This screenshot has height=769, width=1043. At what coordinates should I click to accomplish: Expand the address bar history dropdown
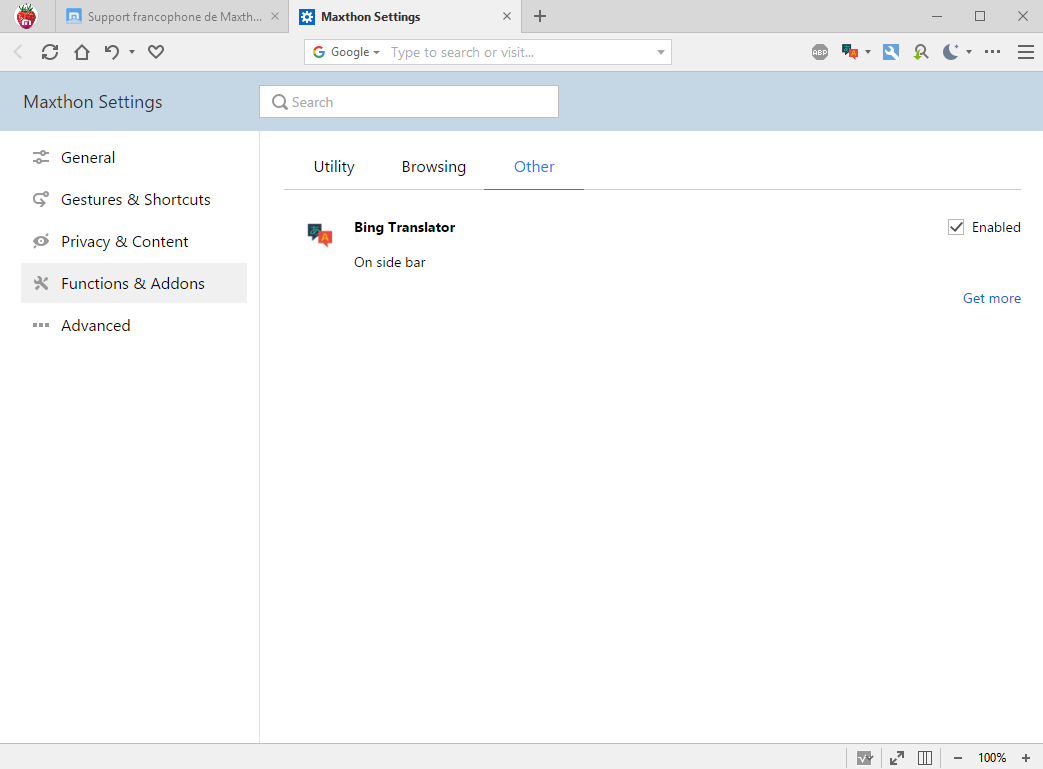(x=661, y=52)
